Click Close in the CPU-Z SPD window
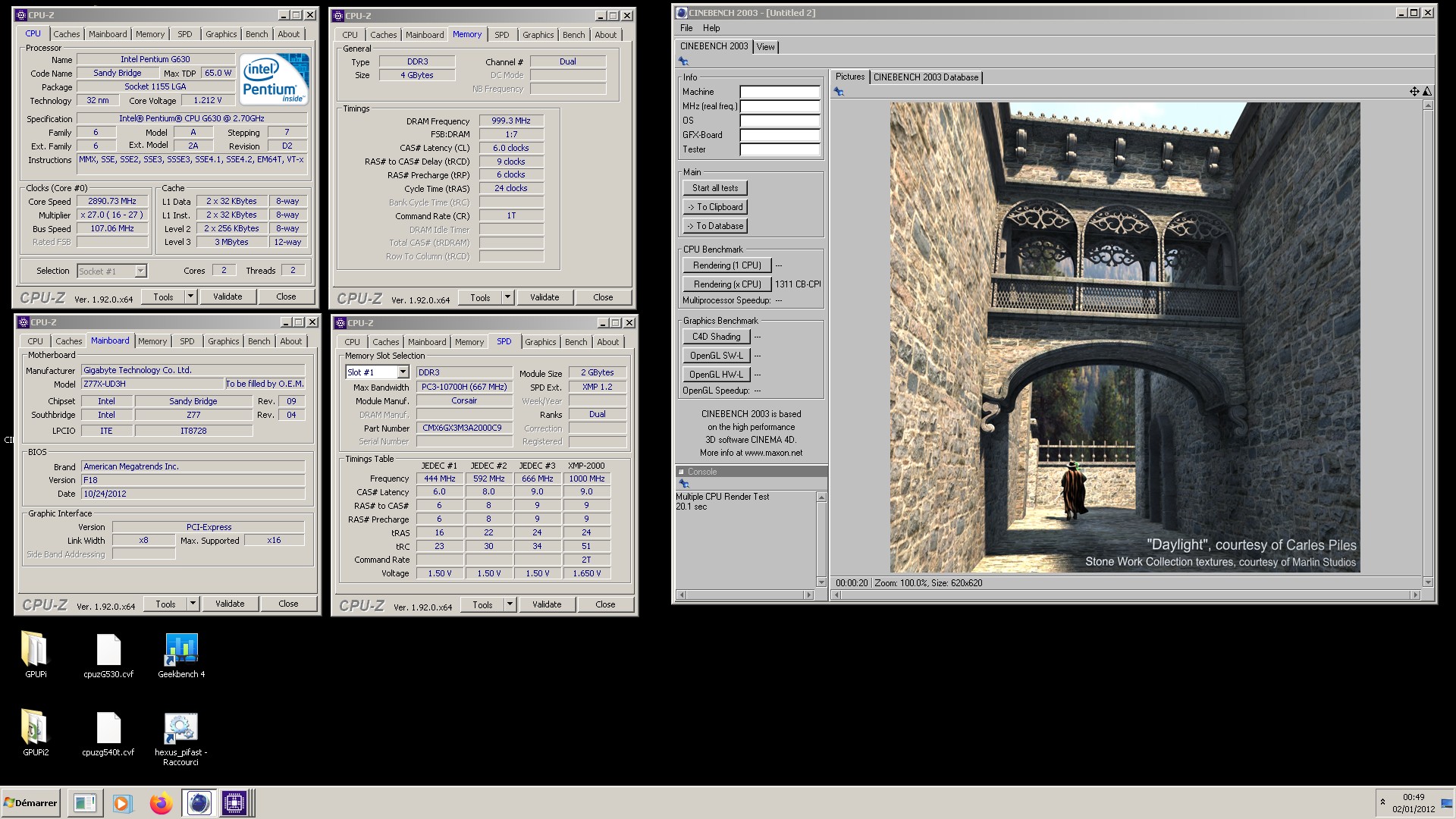 click(605, 604)
